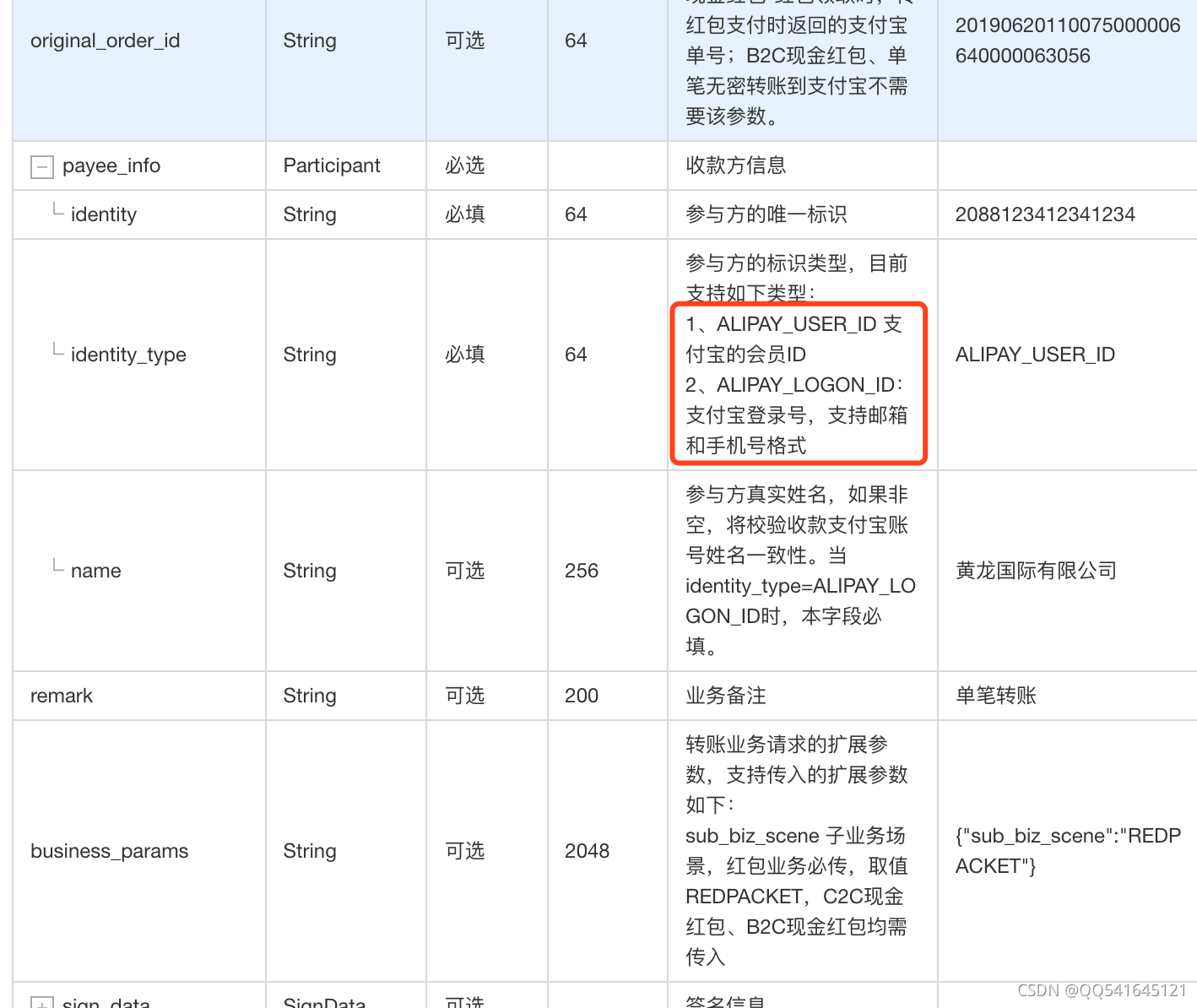The width and height of the screenshot is (1197, 1008).
Task: Click 可选 in the remark row
Action: (x=465, y=696)
